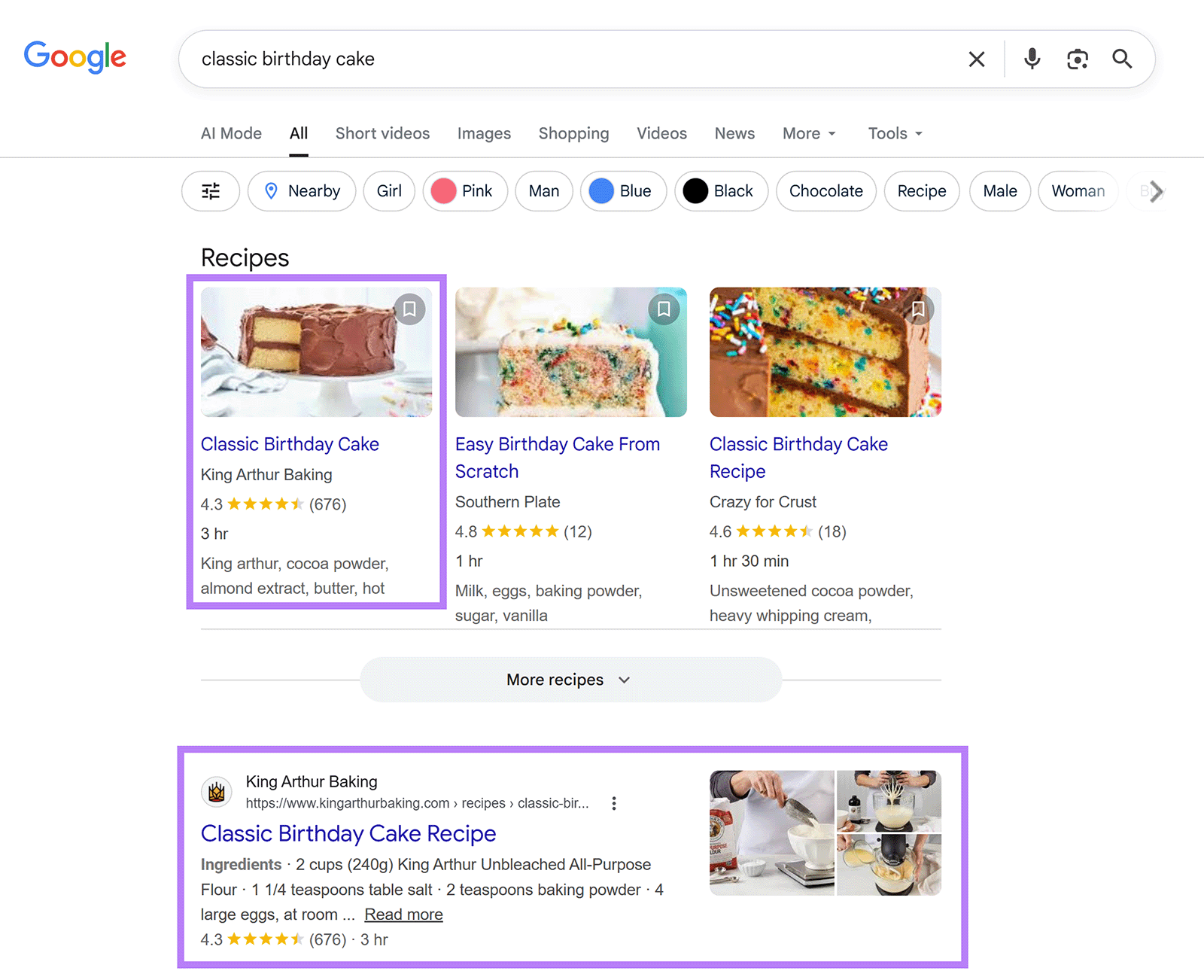Viewport: 1204px width, 980px height.
Task: Save the King Arthur cake recipe card bookmark
Action: tap(410, 309)
